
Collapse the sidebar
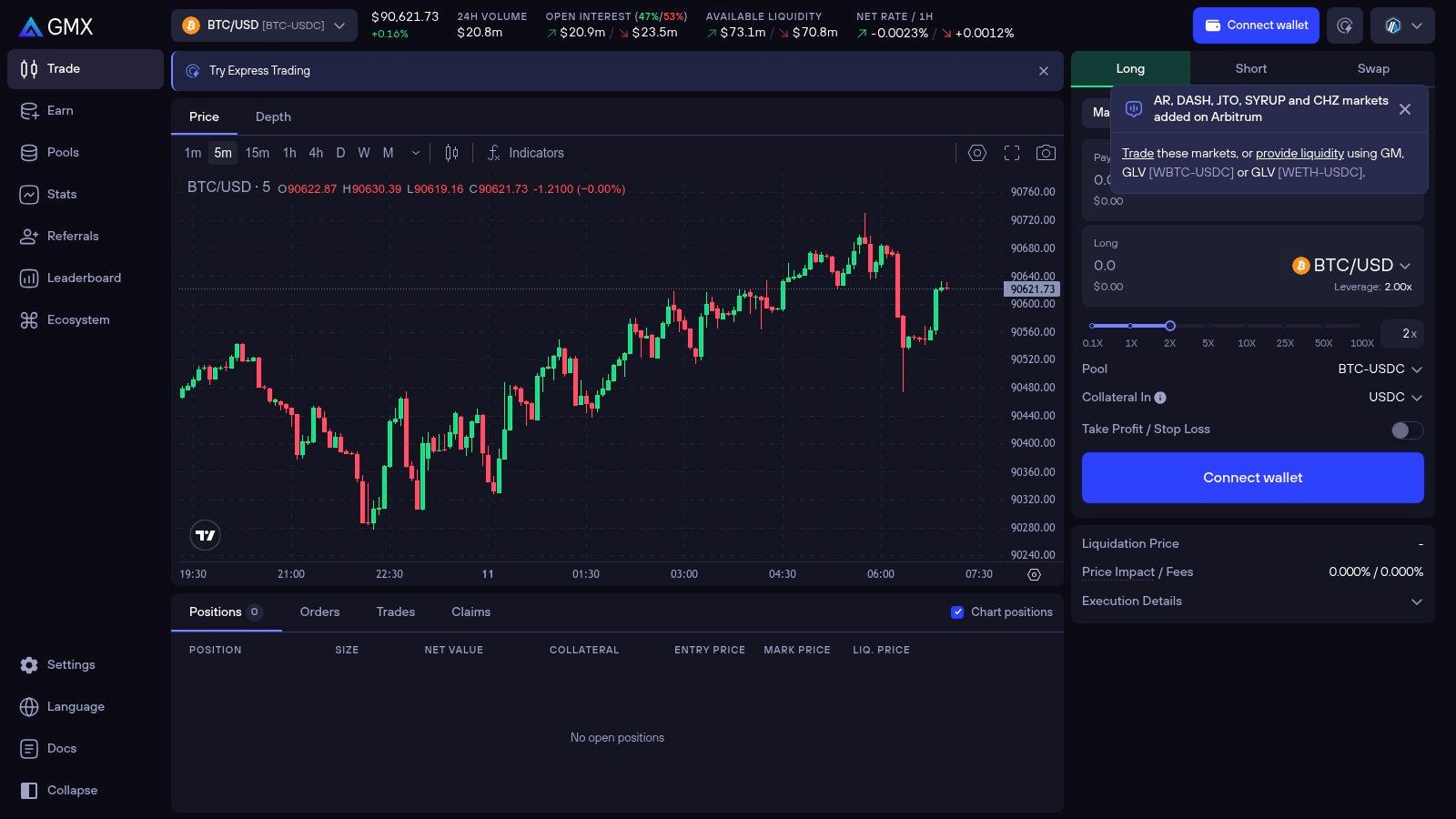pos(86,791)
